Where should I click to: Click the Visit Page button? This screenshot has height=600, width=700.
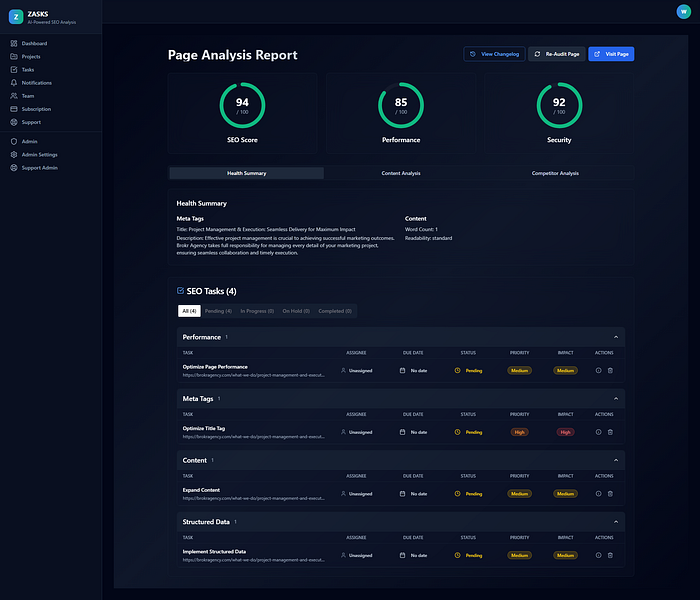click(x=611, y=54)
